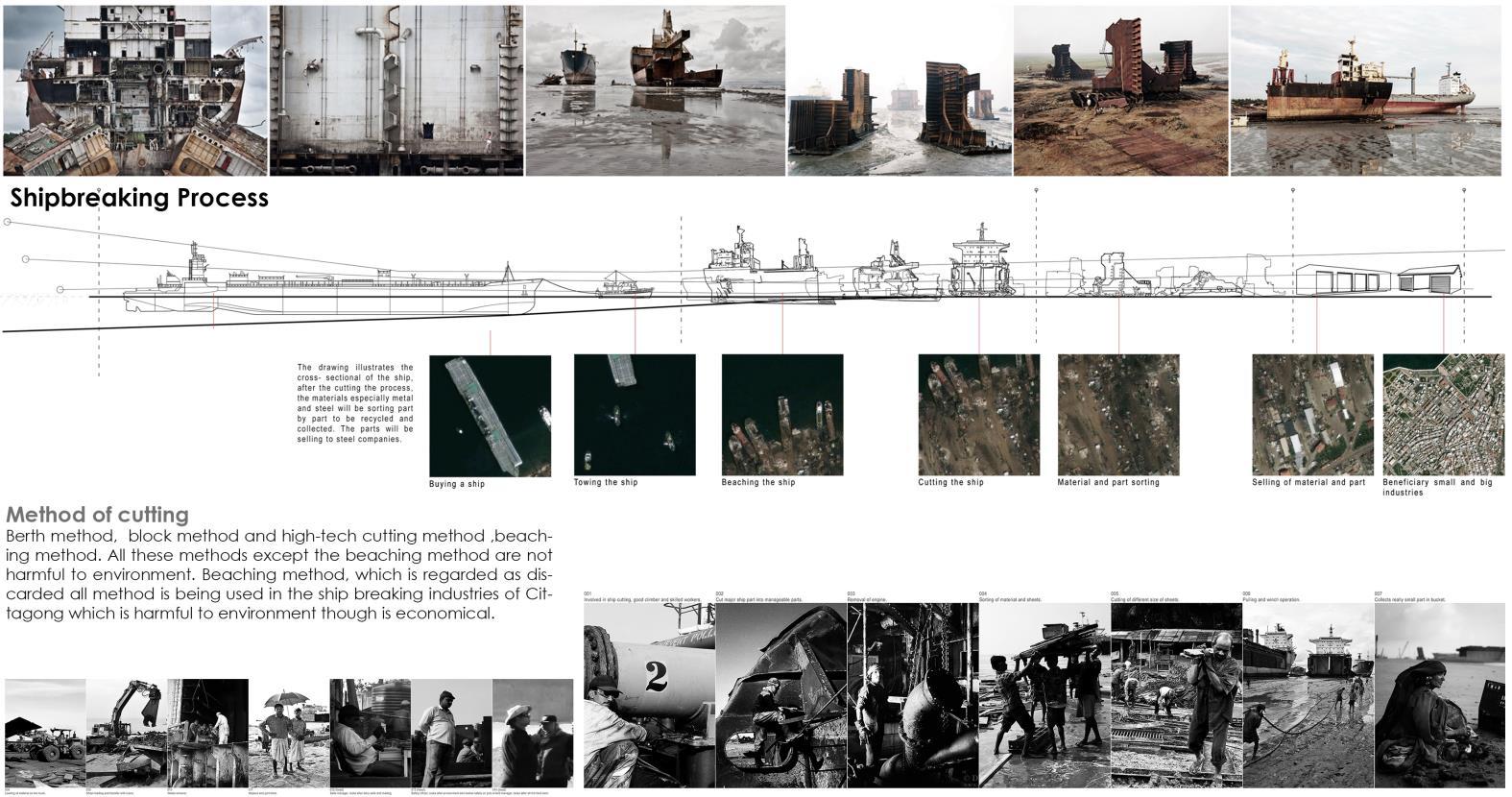Open the satellite image above "Buying a ship"

coord(491,416)
